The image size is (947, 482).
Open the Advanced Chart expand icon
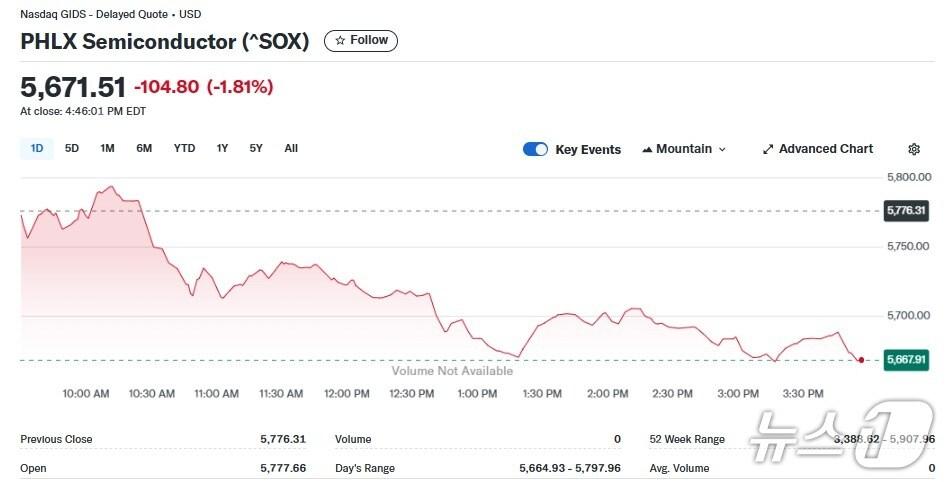(x=768, y=149)
